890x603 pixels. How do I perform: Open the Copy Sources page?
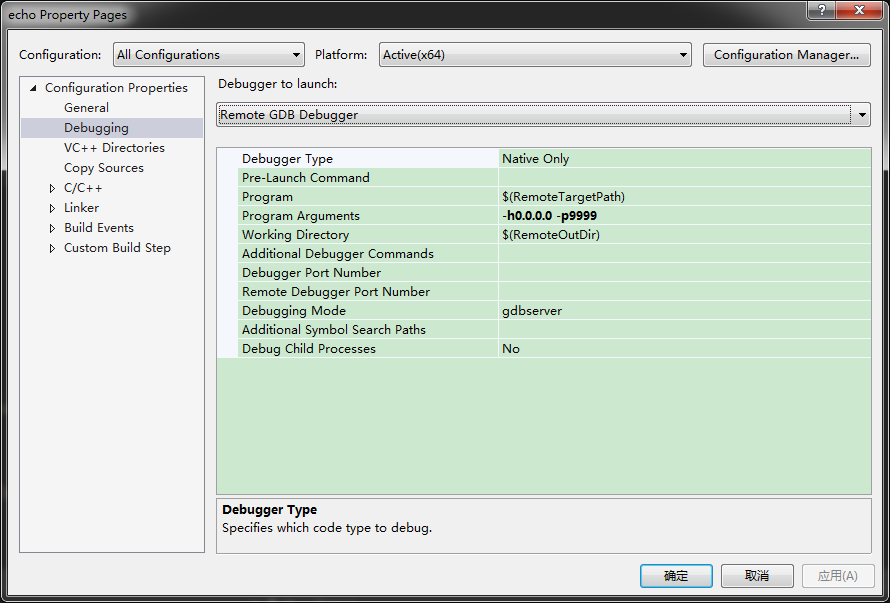click(x=104, y=168)
